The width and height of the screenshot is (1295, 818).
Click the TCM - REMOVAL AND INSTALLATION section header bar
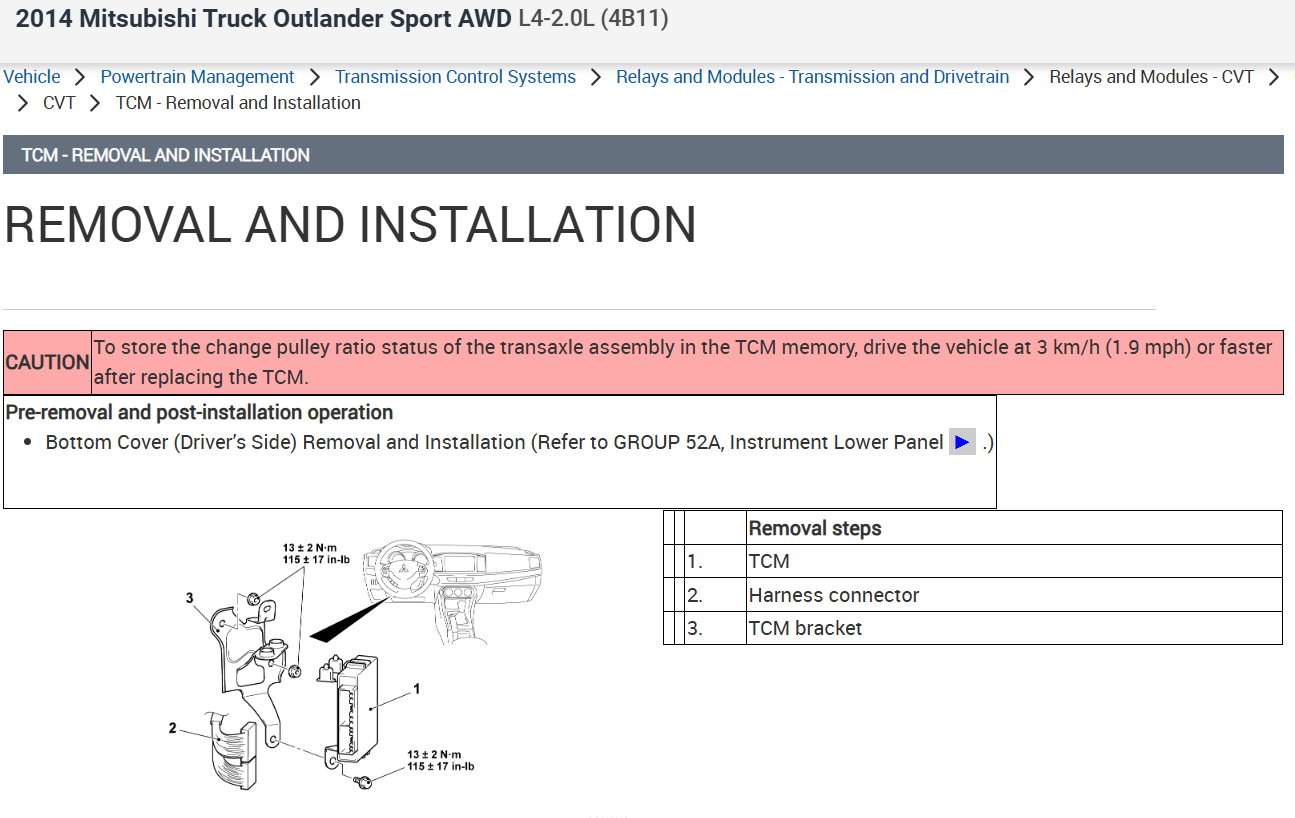[643, 155]
